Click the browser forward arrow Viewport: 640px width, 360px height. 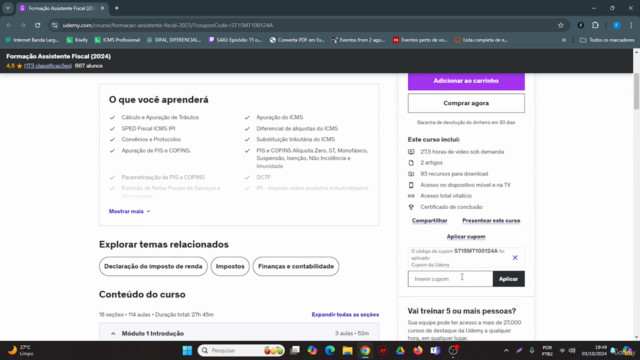tap(23, 25)
